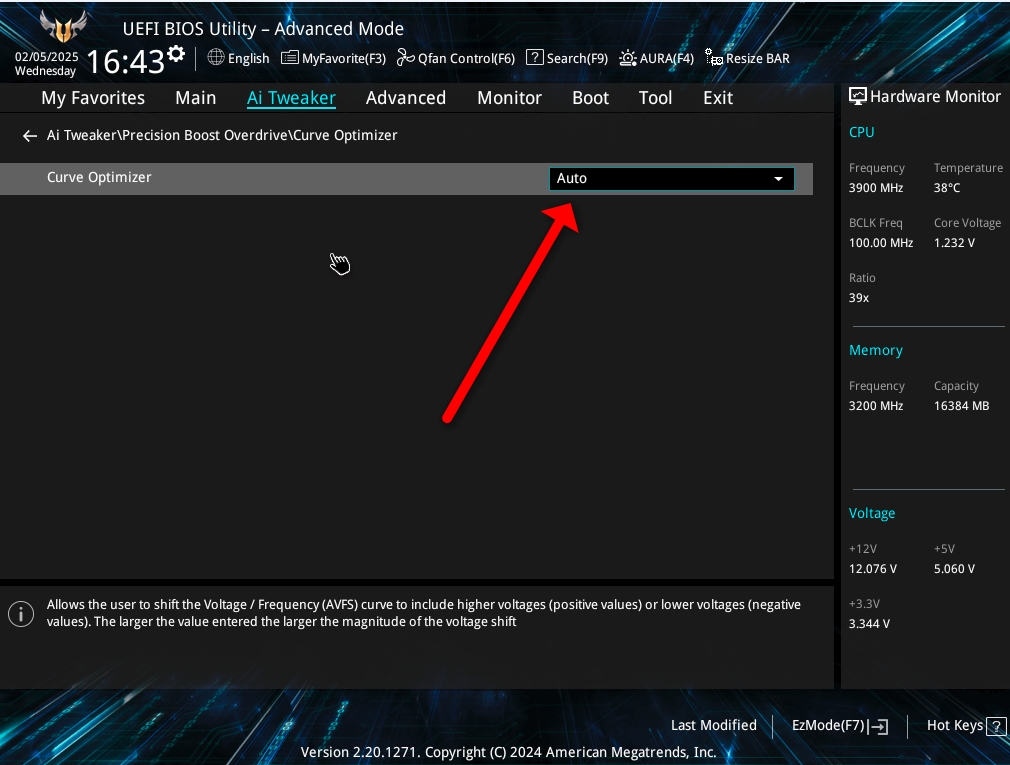This screenshot has height=765, width=1010.
Task: Click the Hot Keys question mark icon
Action: click(996, 726)
